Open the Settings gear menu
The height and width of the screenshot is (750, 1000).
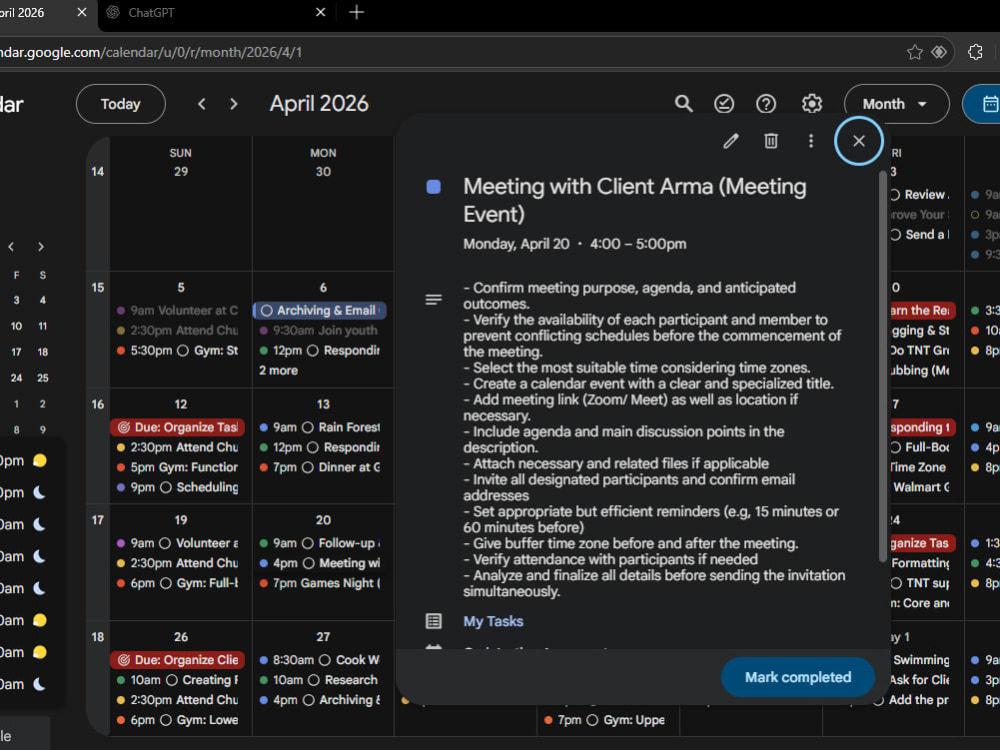(811, 104)
